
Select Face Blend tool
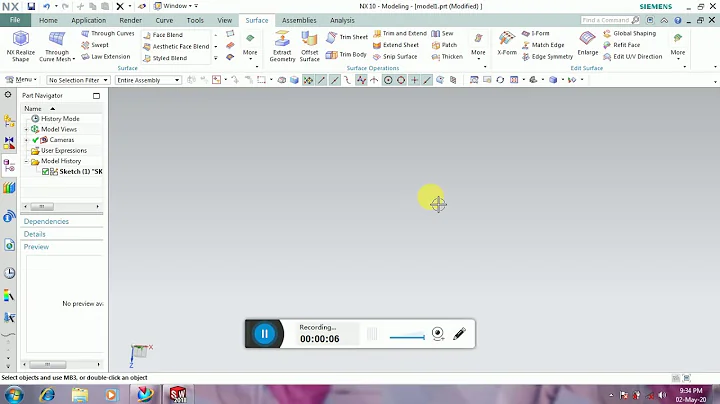click(163, 35)
